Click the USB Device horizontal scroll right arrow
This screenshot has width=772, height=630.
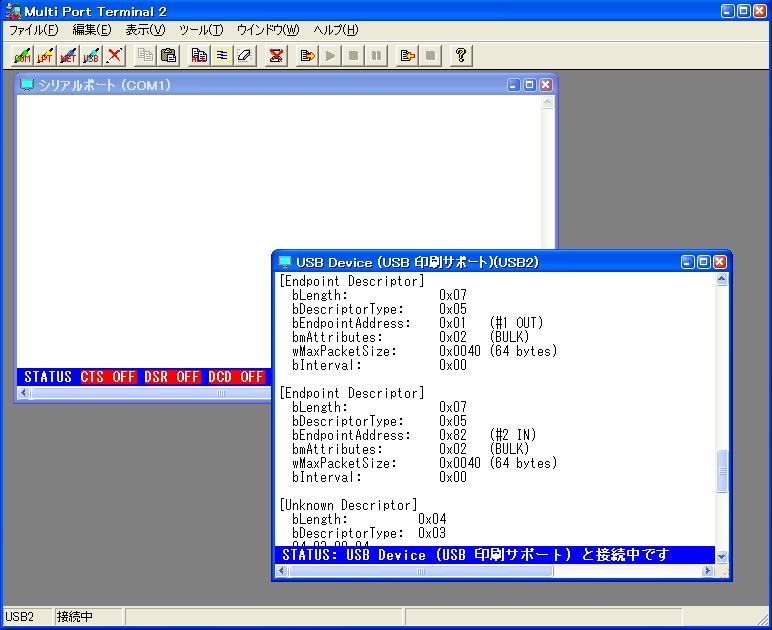pyautogui.click(x=708, y=571)
